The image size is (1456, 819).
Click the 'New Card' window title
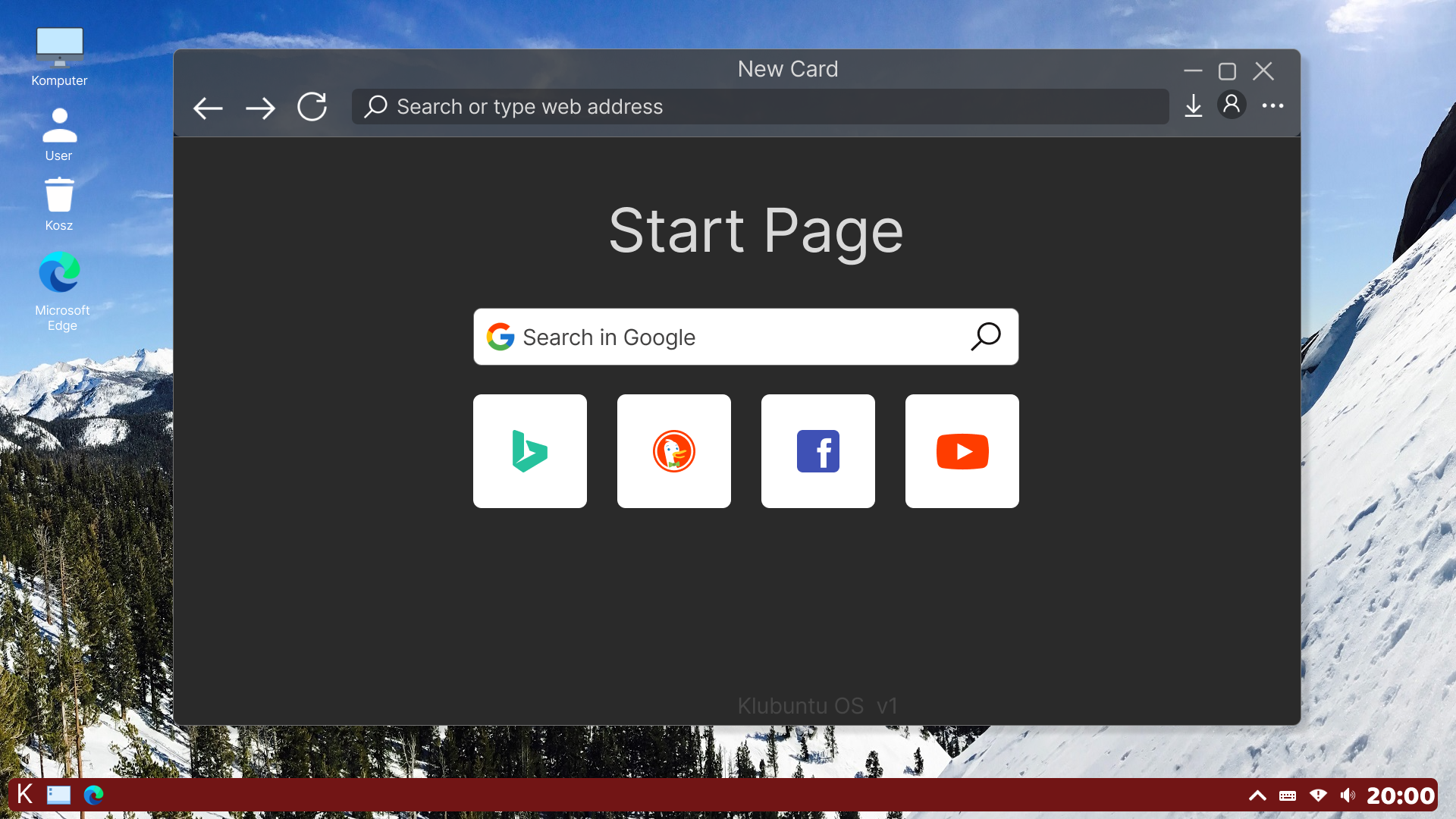pos(788,69)
